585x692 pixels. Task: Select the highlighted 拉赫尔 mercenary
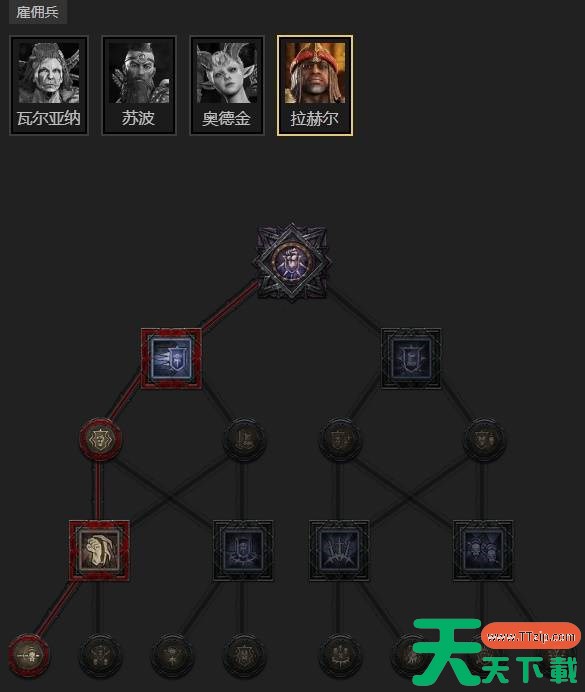coord(315,85)
